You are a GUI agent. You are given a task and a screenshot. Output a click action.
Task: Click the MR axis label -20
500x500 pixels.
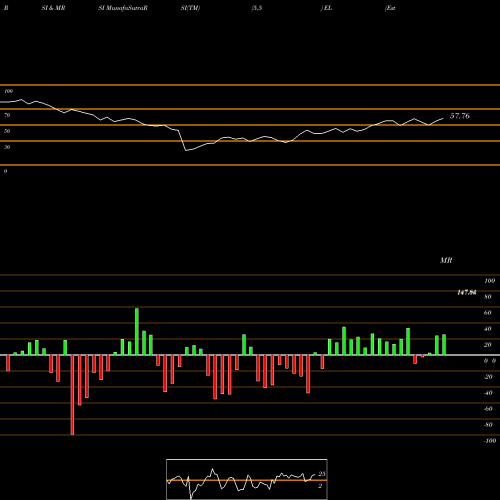(x=488, y=377)
